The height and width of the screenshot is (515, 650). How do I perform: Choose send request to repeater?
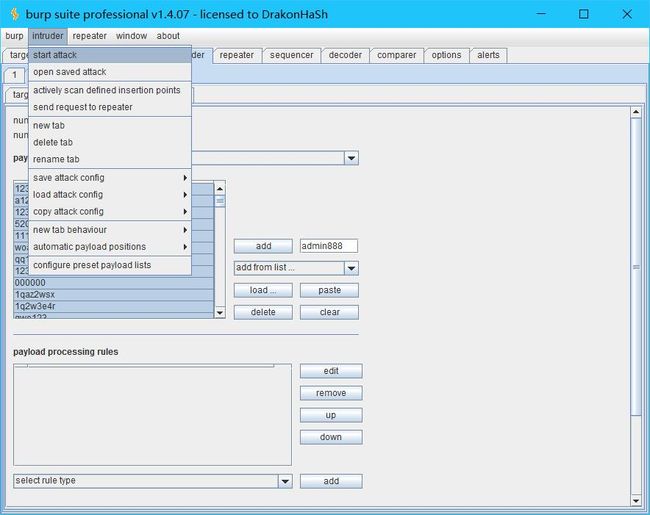(110, 107)
